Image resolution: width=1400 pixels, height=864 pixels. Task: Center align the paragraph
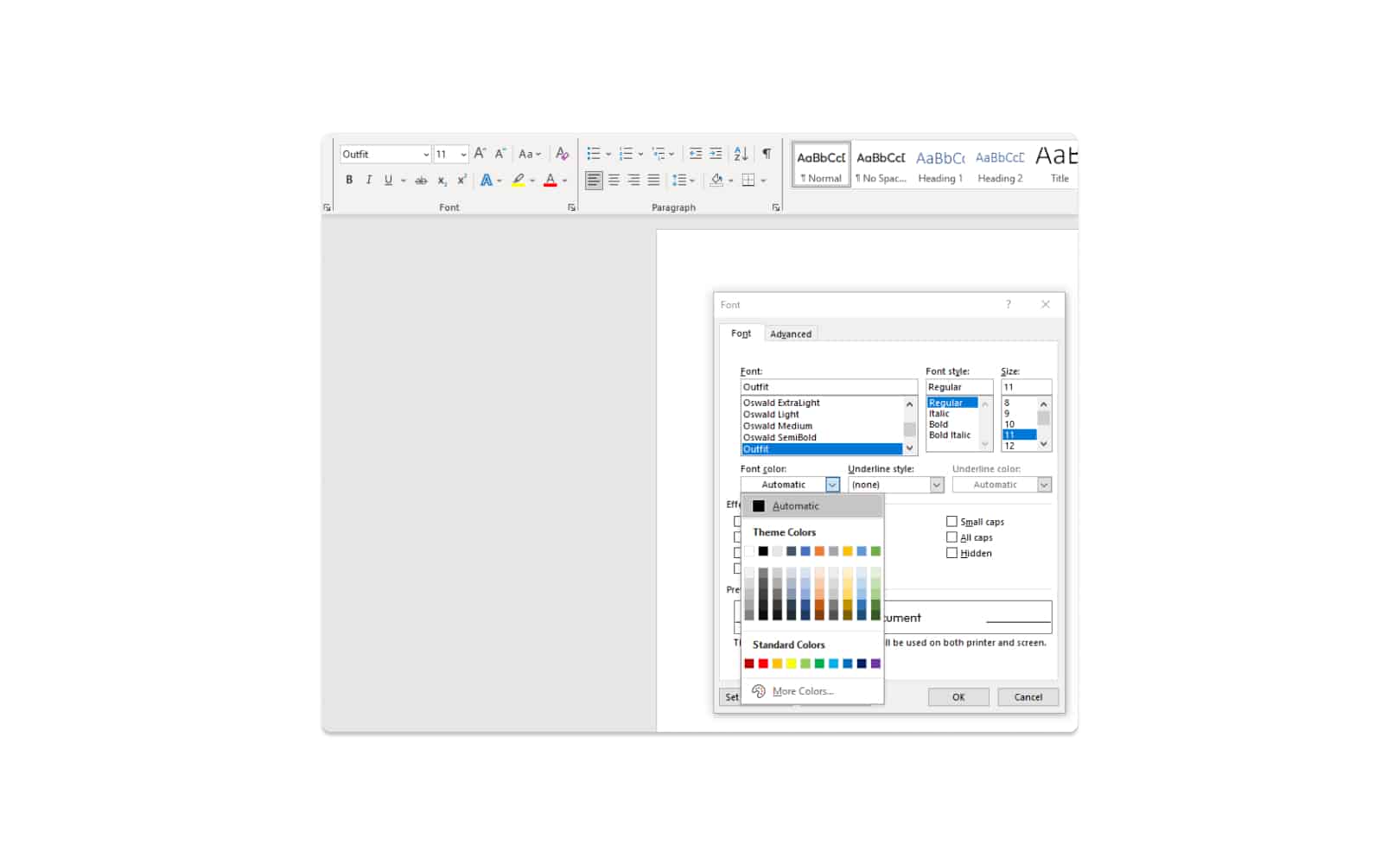(x=614, y=180)
